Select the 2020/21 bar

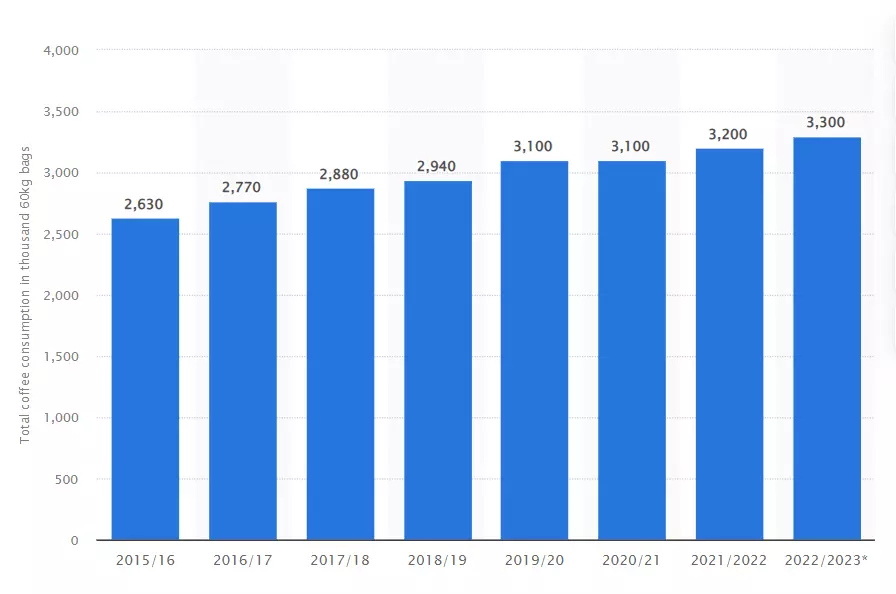coord(632,350)
